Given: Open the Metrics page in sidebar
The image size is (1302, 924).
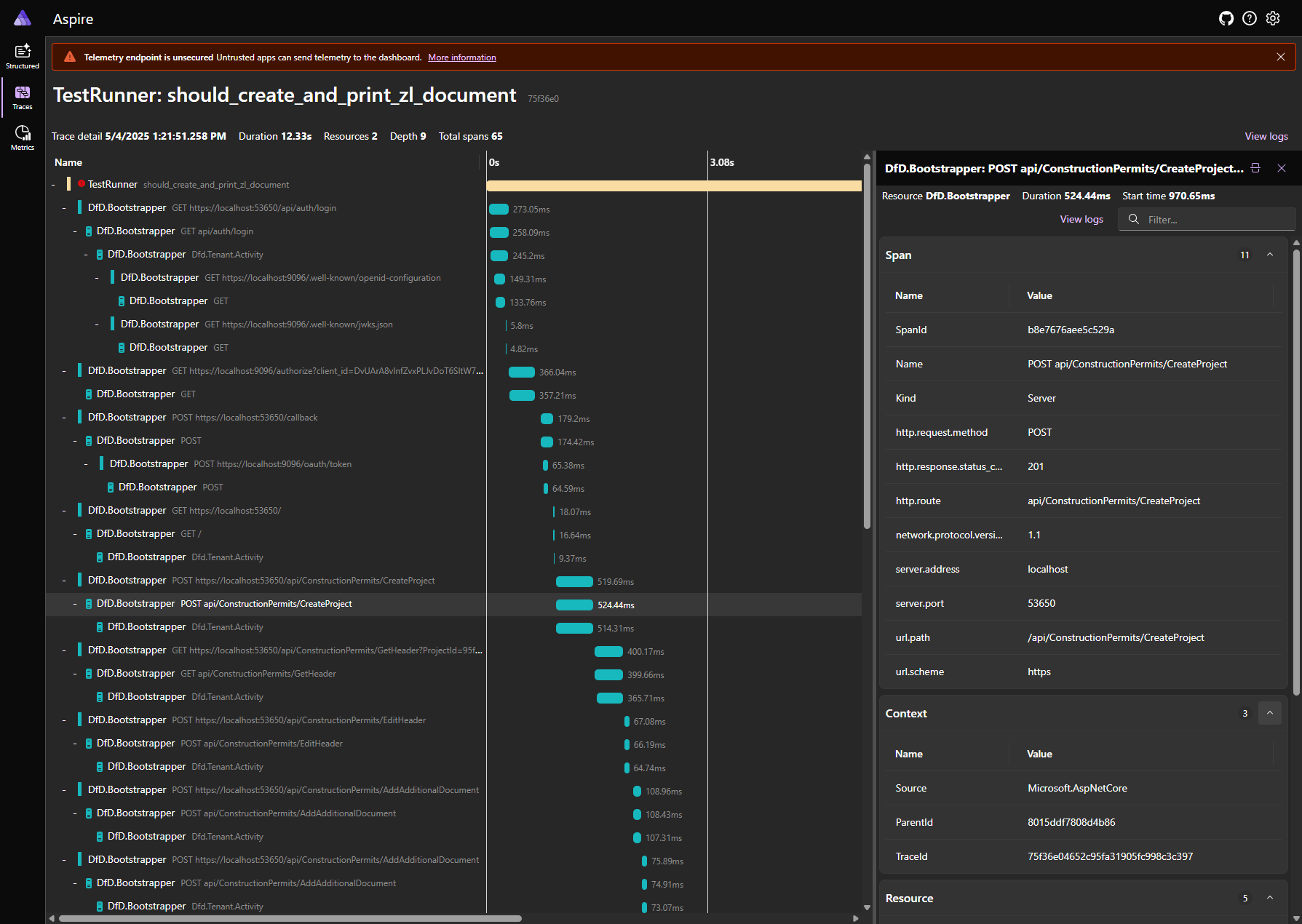Looking at the screenshot, I should tap(23, 138).
